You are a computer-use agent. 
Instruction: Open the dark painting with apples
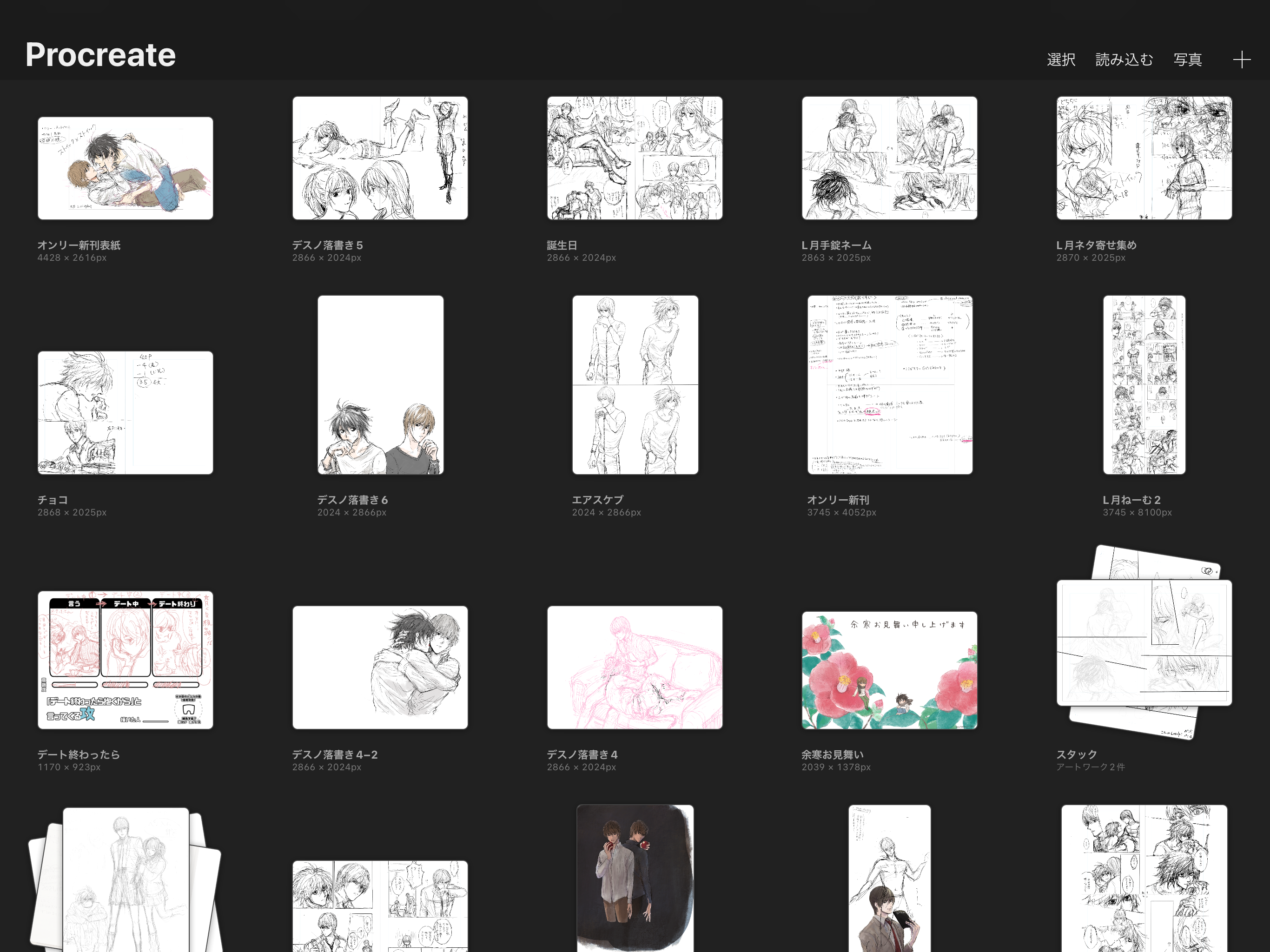coord(635,879)
